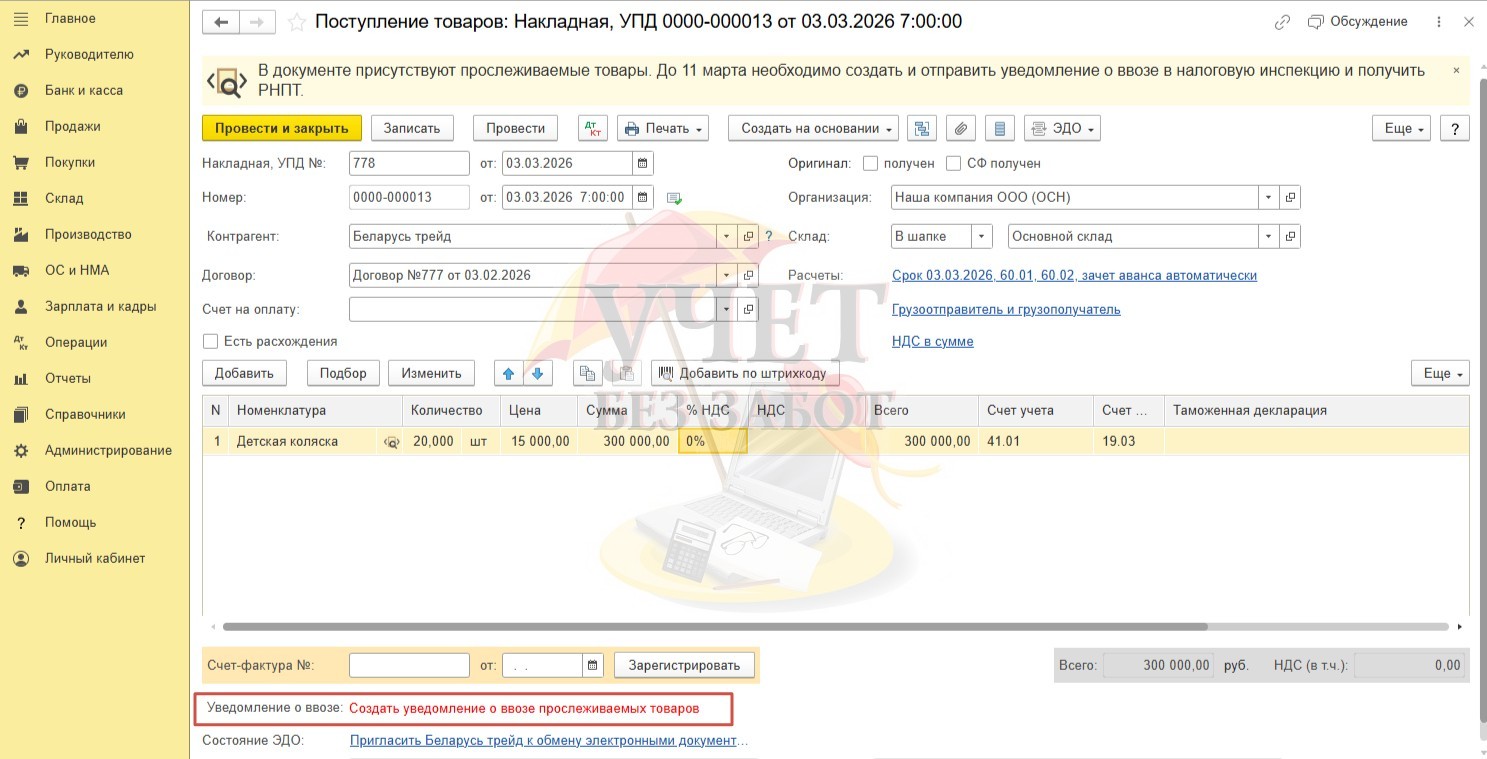Check the Есть расхождения checkbox
This screenshot has width=1487, height=759.
(x=210, y=341)
